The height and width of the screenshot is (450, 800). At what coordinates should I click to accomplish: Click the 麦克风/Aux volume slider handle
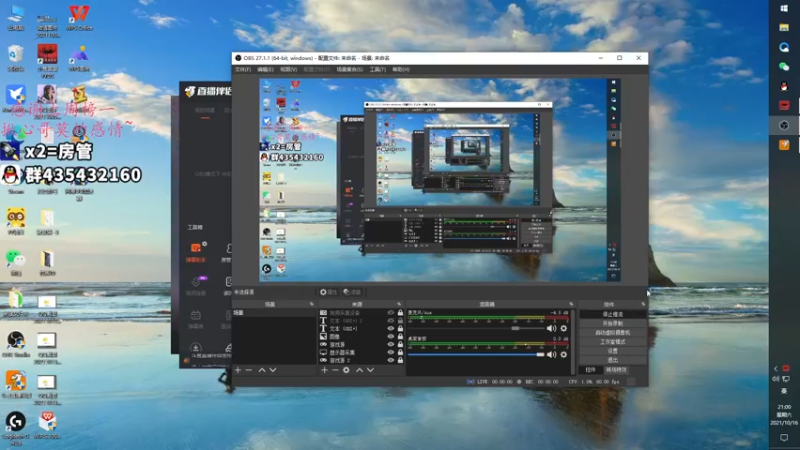coord(516,329)
